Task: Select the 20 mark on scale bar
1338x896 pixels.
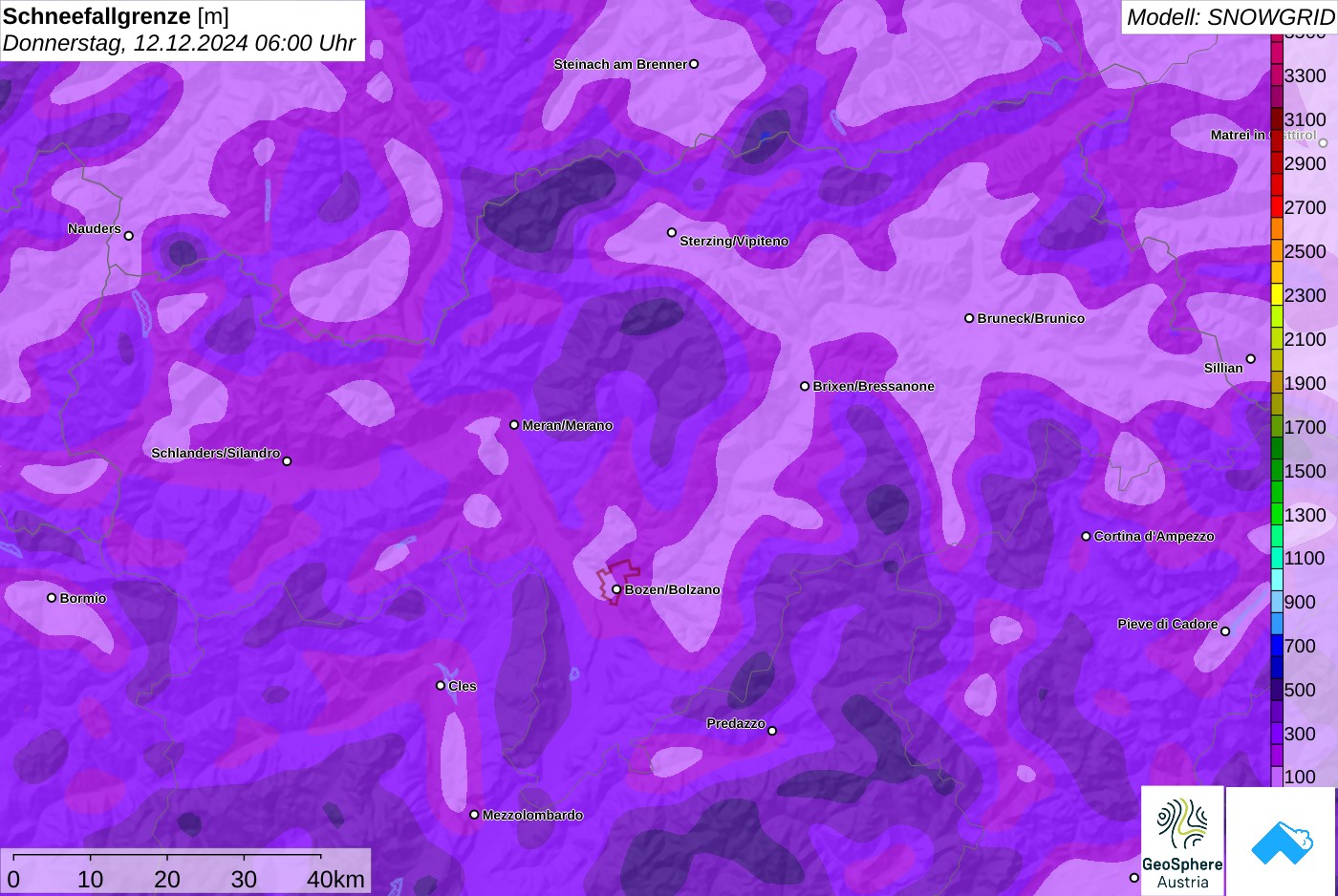Action: (x=167, y=879)
